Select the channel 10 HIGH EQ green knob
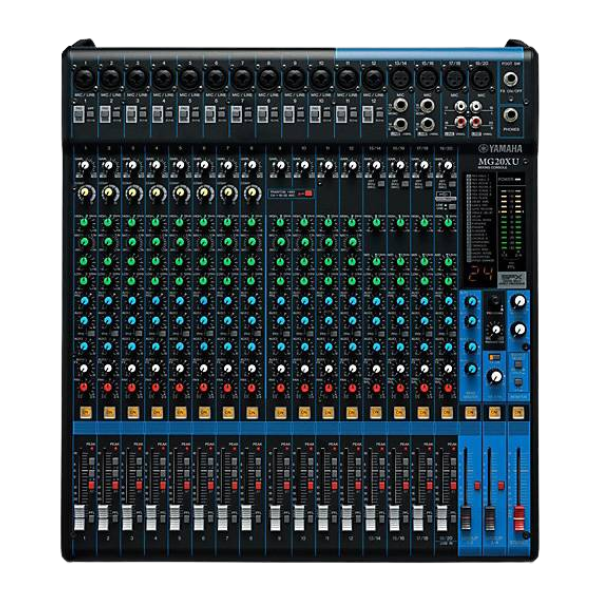Image resolution: width=600 pixels, height=600 pixels. coord(304,222)
